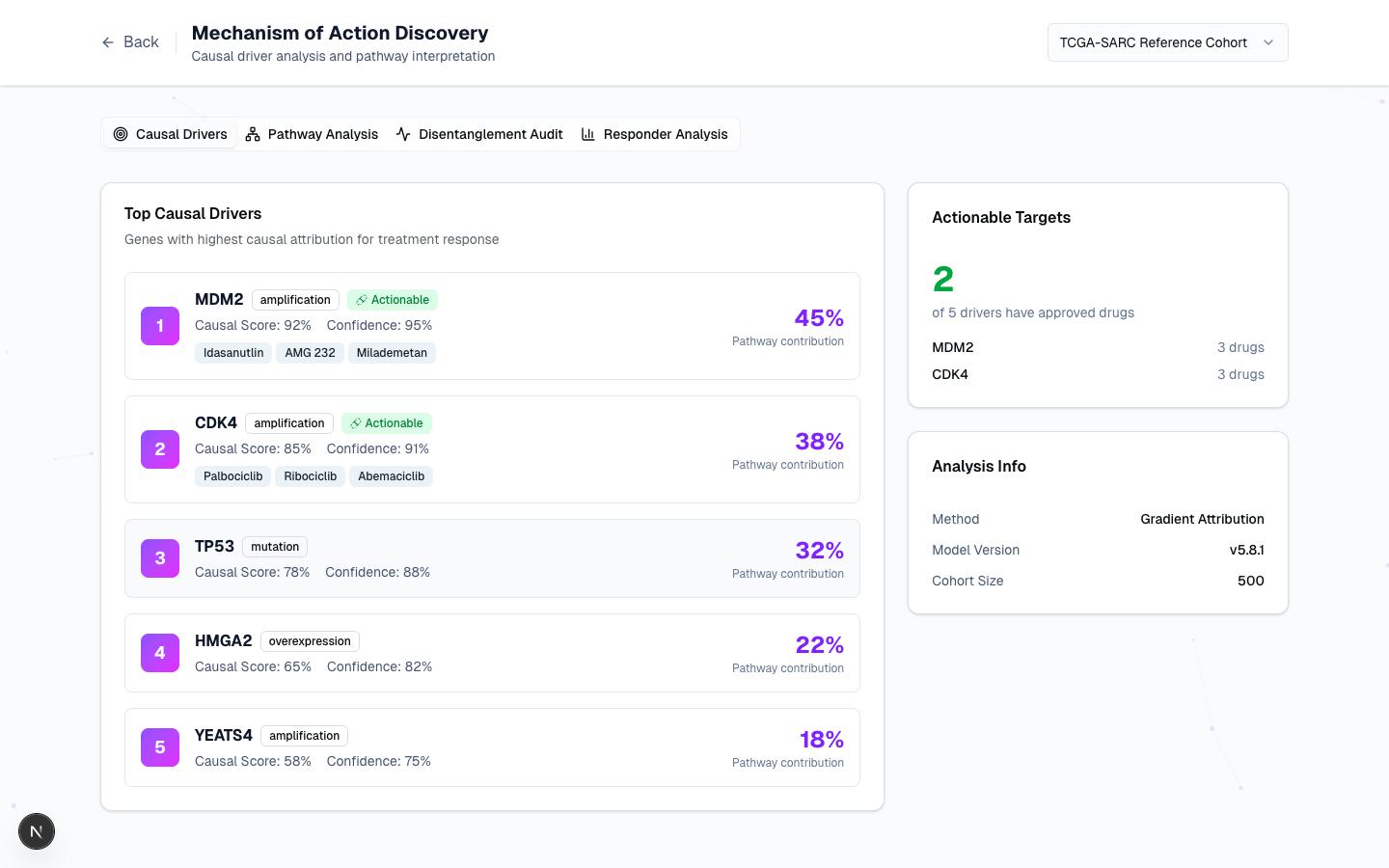The image size is (1389, 868).
Task: Click the Idasanutlin drug chip
Action: (x=233, y=353)
